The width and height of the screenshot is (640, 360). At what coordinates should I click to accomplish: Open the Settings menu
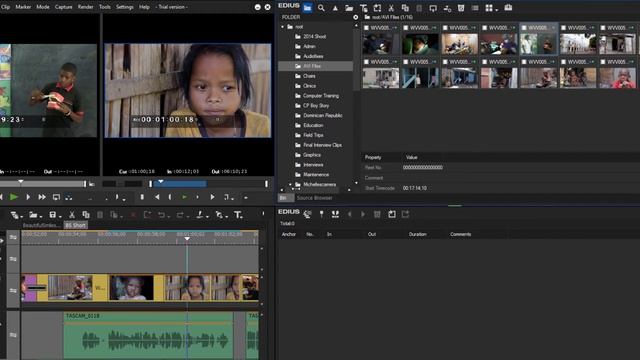tap(124, 7)
